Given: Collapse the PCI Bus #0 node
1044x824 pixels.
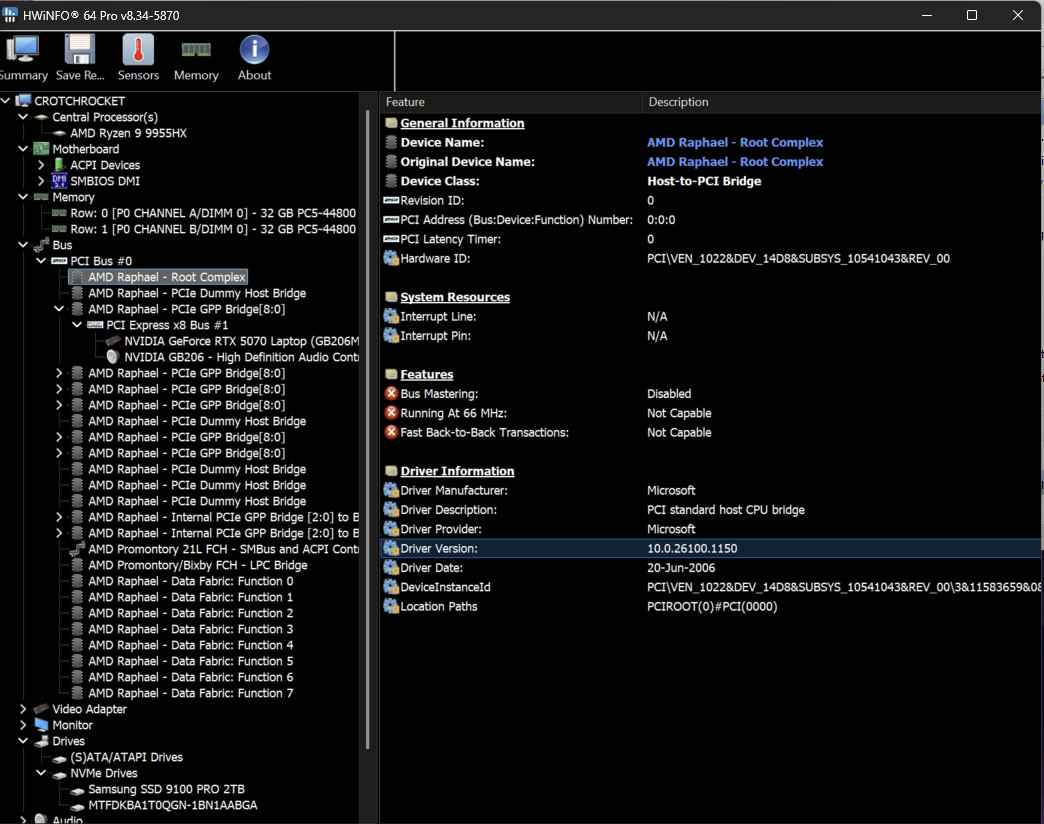Looking at the screenshot, I should (41, 261).
